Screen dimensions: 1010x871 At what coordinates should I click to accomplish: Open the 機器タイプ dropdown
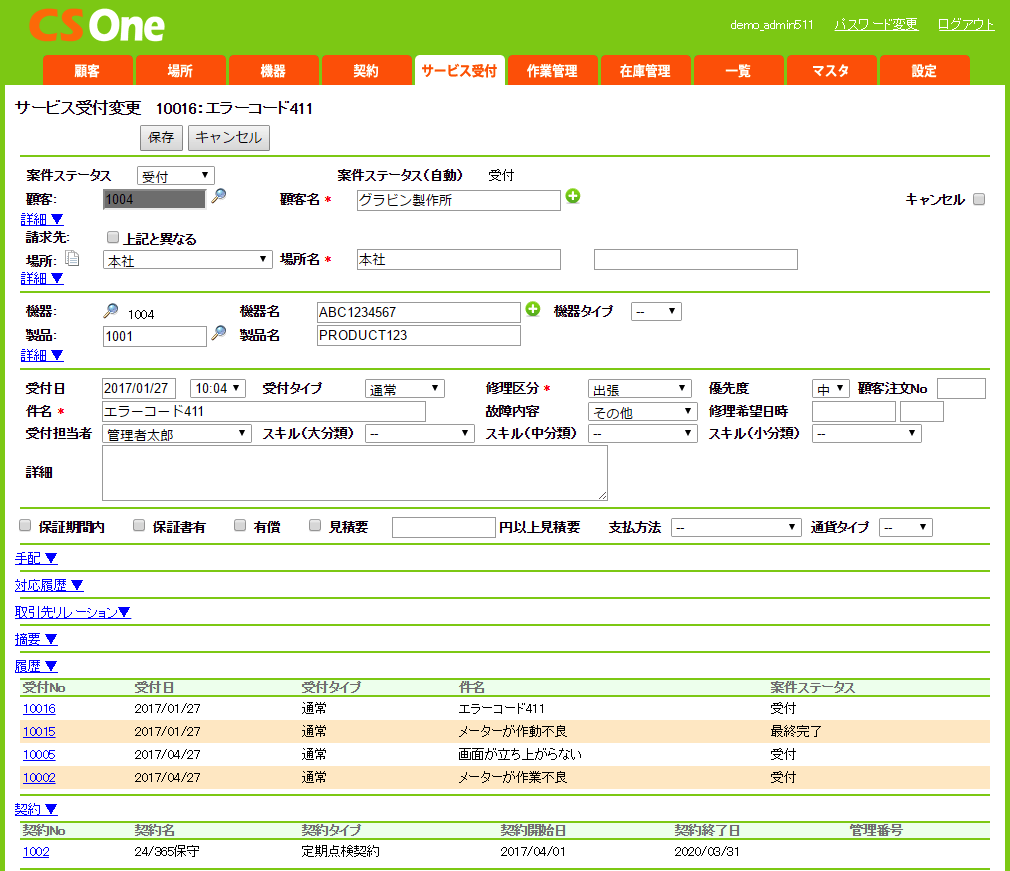656,311
